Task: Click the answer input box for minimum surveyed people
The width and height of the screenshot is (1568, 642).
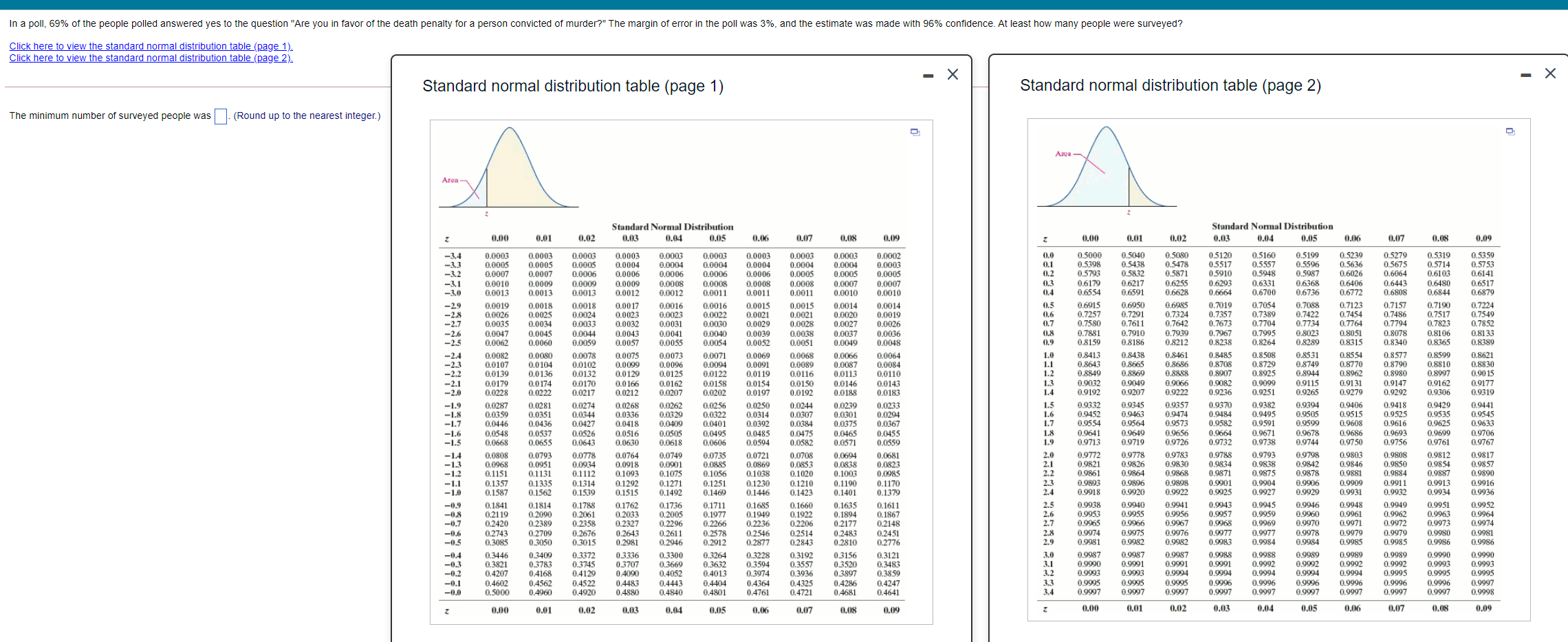Action: (x=219, y=115)
